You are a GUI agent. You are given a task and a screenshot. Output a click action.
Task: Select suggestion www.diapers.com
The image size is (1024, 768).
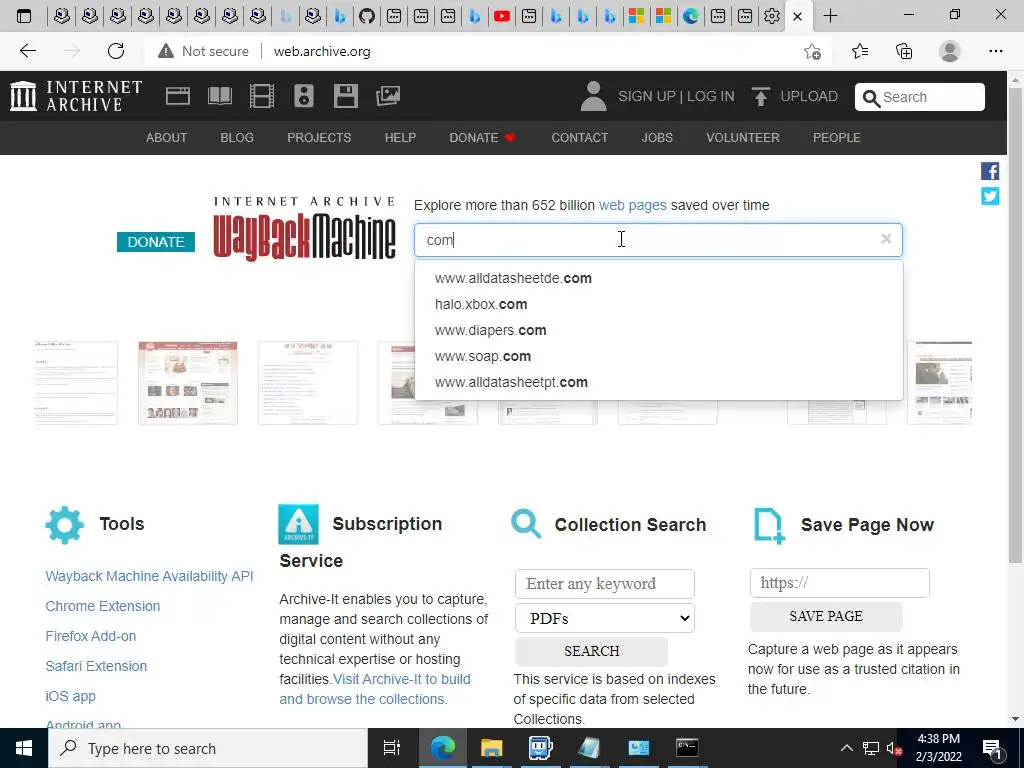tap(659, 330)
